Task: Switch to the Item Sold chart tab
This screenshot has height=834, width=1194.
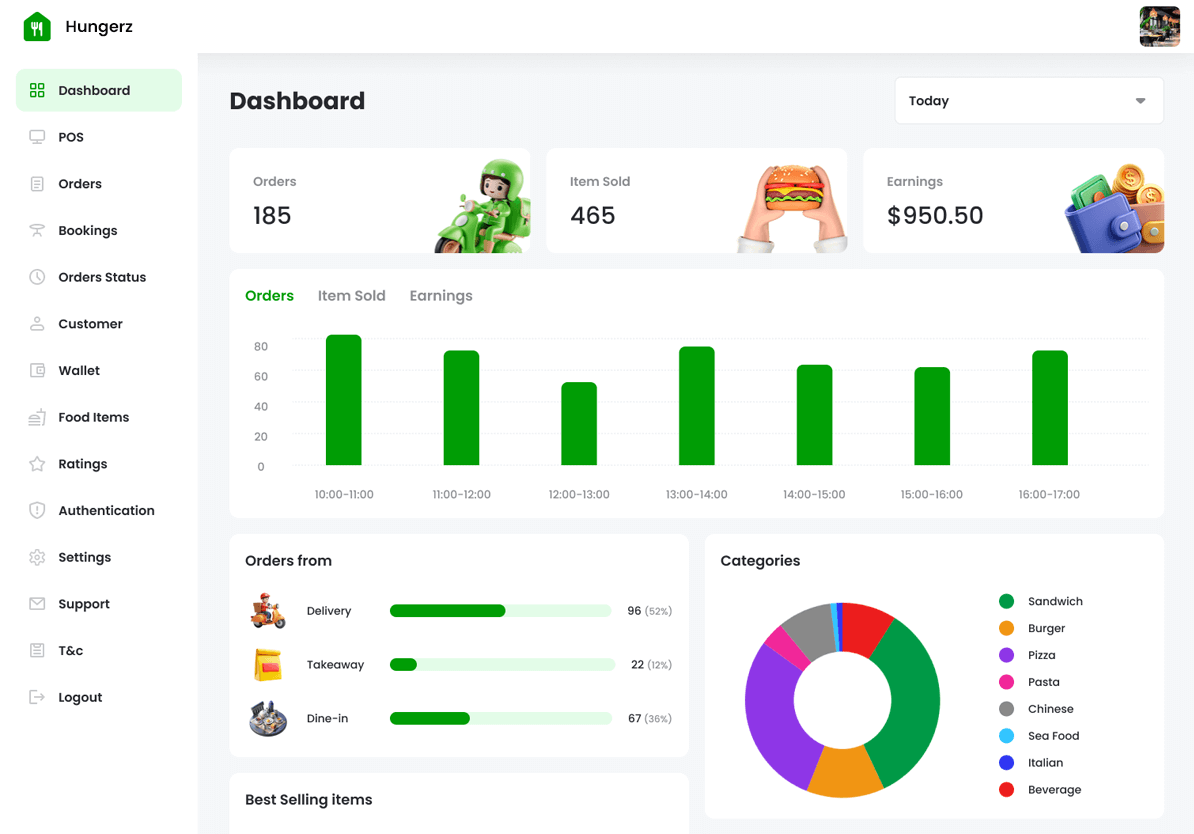Action: tap(351, 296)
